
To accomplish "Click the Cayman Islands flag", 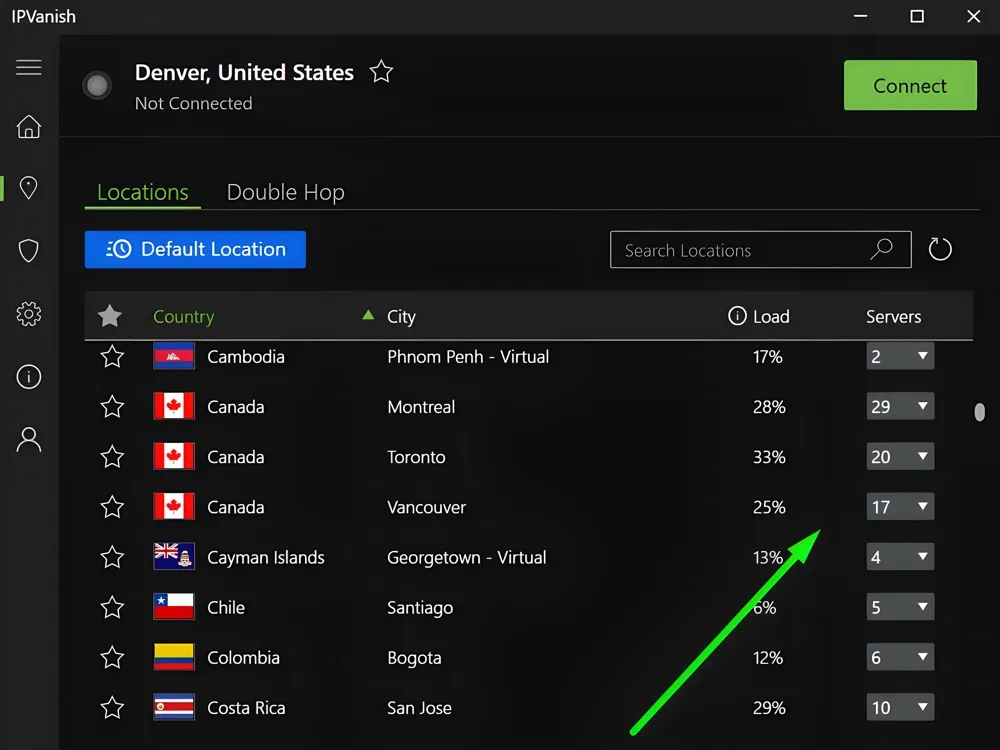I will [x=174, y=557].
